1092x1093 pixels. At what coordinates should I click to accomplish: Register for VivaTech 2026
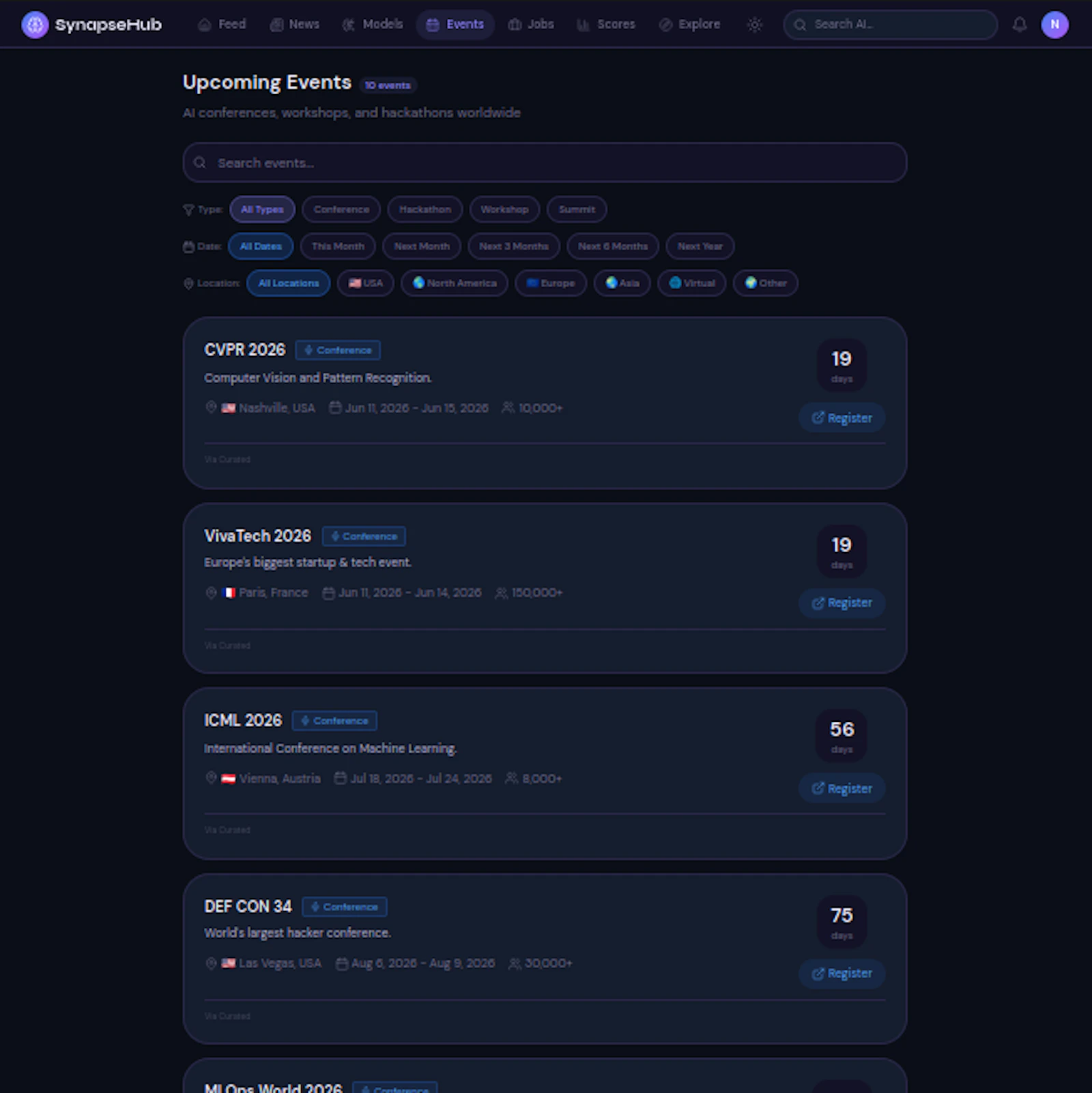[842, 603]
